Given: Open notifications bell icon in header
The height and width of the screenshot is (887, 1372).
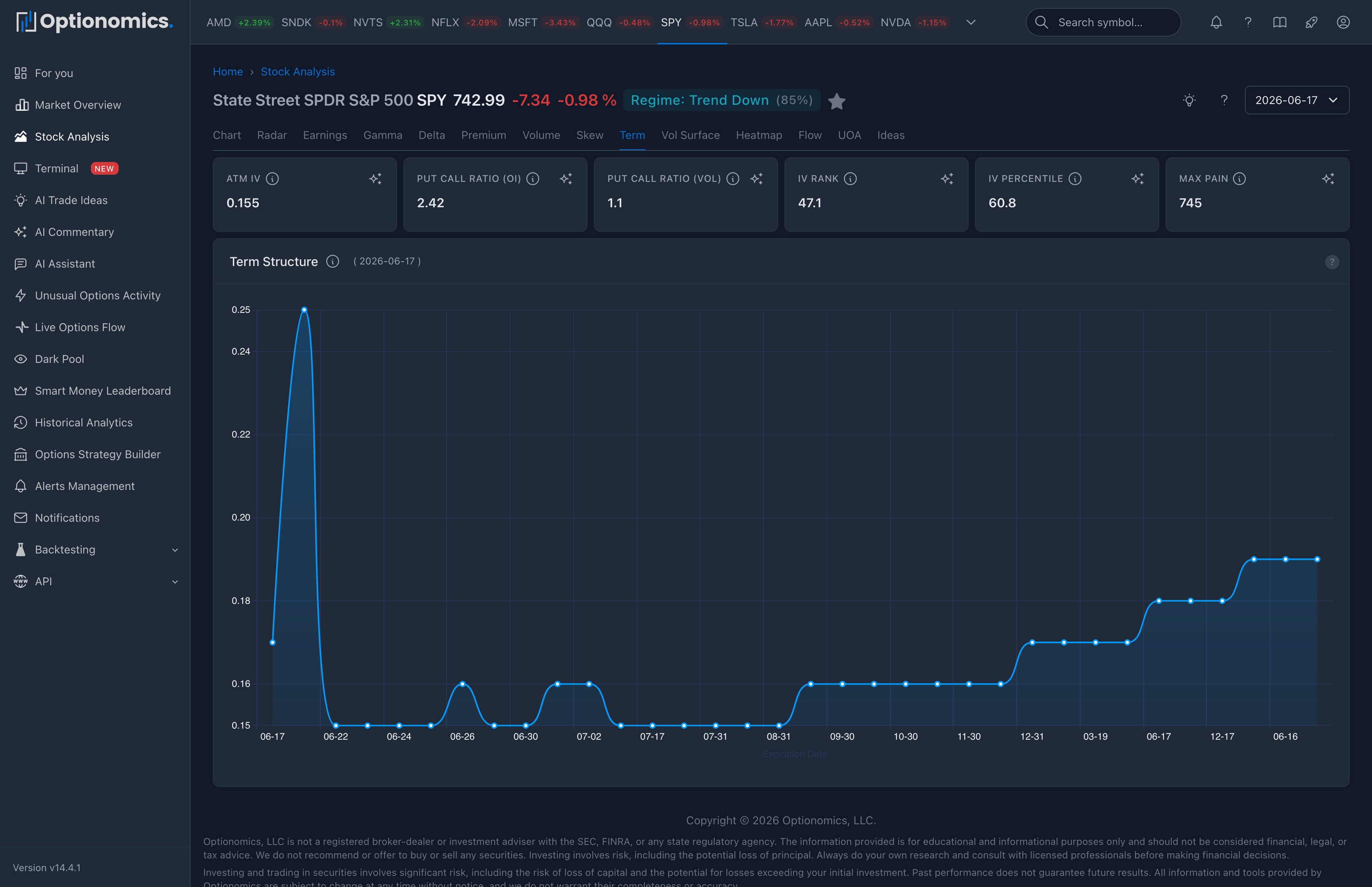Looking at the screenshot, I should (1216, 23).
